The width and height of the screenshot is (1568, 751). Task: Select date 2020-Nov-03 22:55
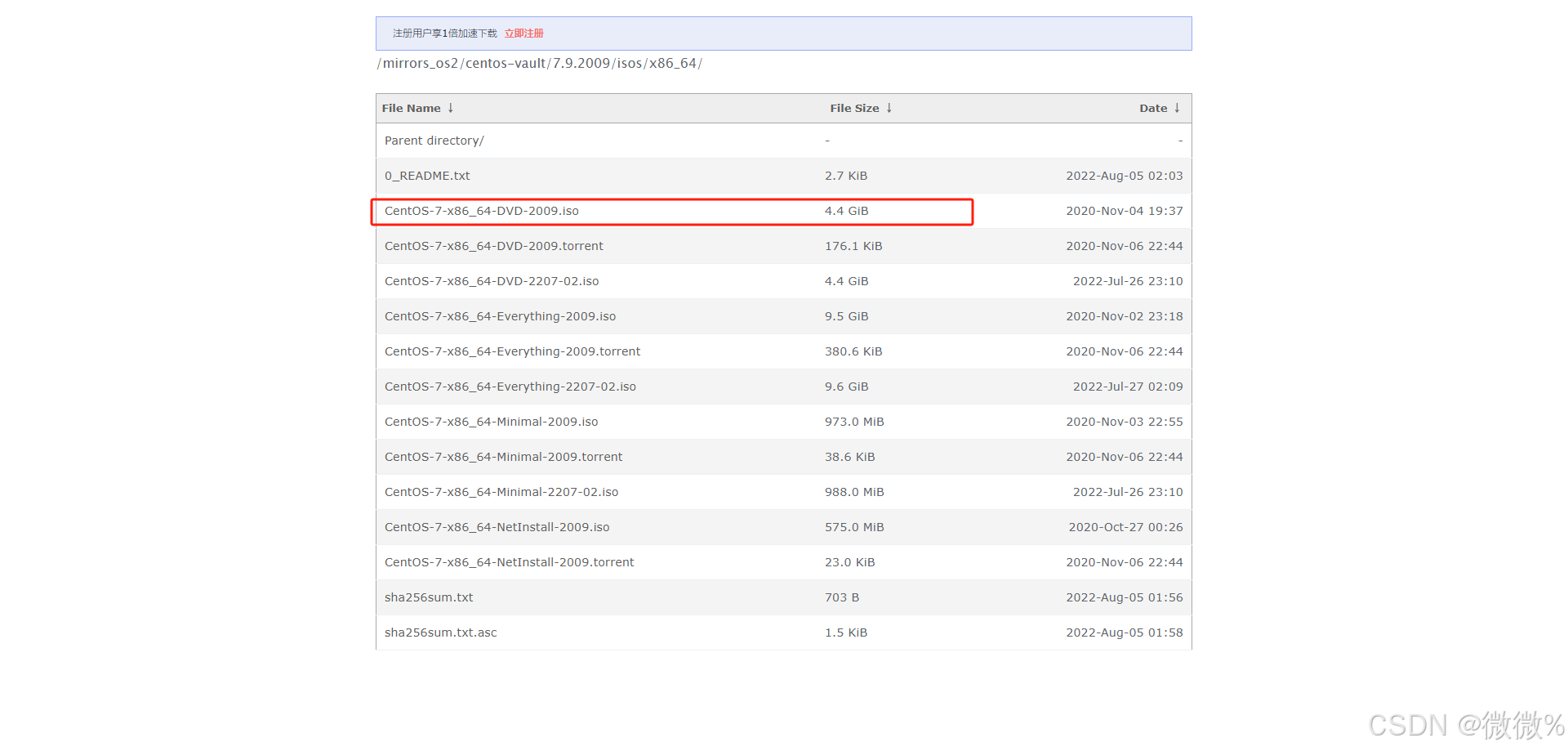[x=1124, y=422]
